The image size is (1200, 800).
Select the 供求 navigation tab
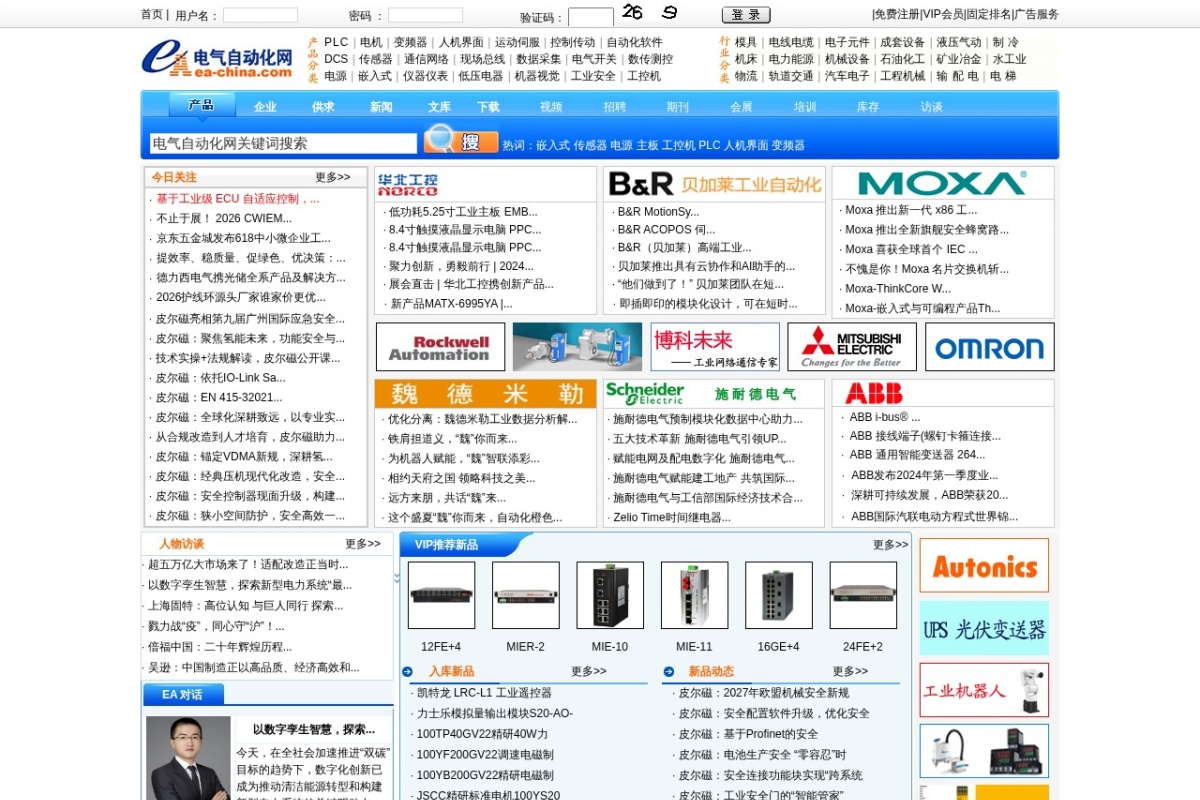pyautogui.click(x=323, y=107)
